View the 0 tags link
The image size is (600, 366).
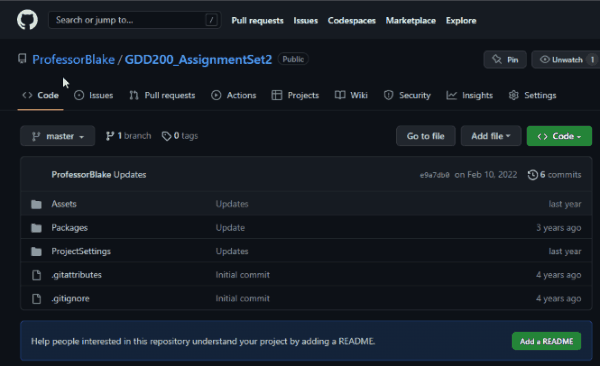pos(180,136)
